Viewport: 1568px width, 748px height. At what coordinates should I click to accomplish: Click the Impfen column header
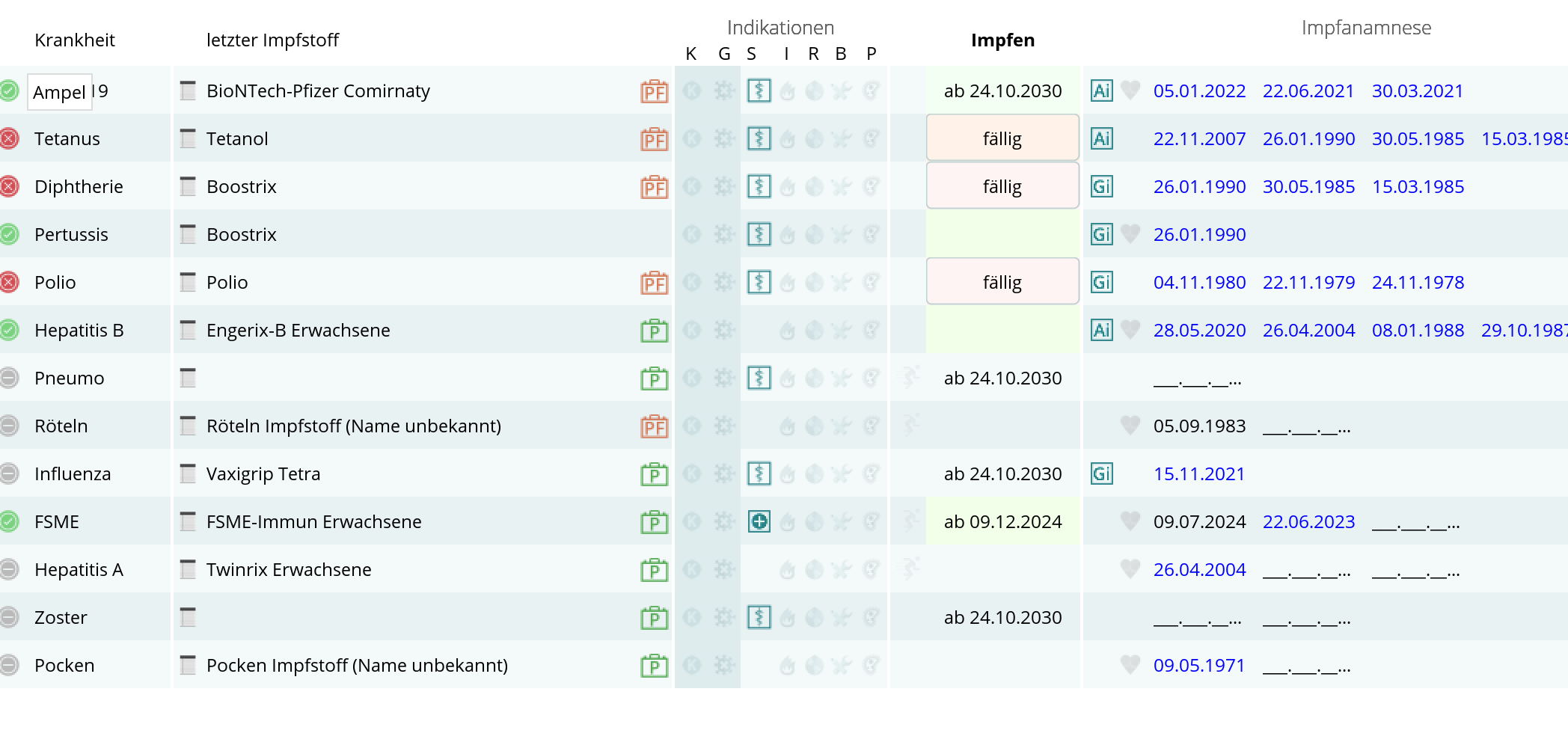[x=1002, y=40]
